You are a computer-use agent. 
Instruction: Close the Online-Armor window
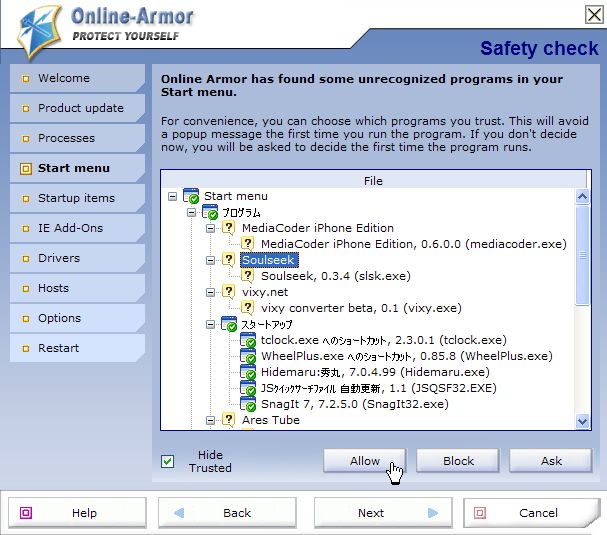click(594, 15)
